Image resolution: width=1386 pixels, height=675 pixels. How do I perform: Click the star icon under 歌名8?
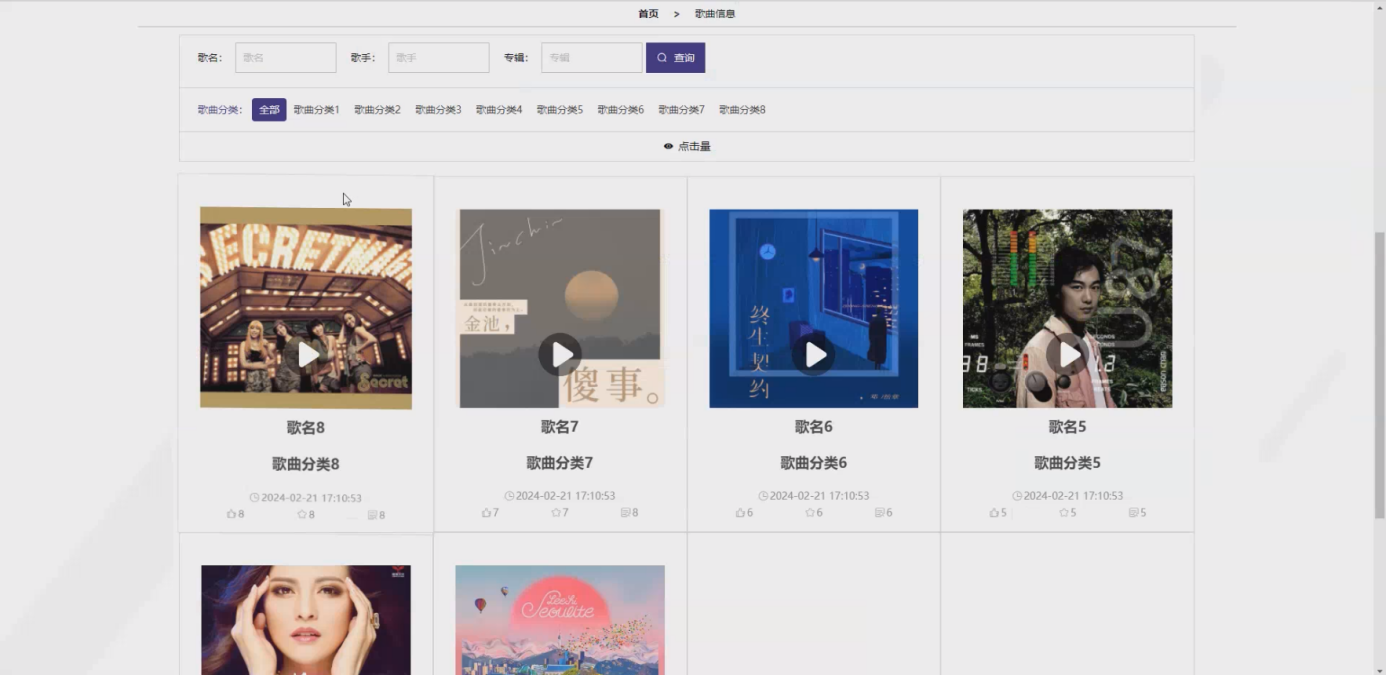point(301,514)
